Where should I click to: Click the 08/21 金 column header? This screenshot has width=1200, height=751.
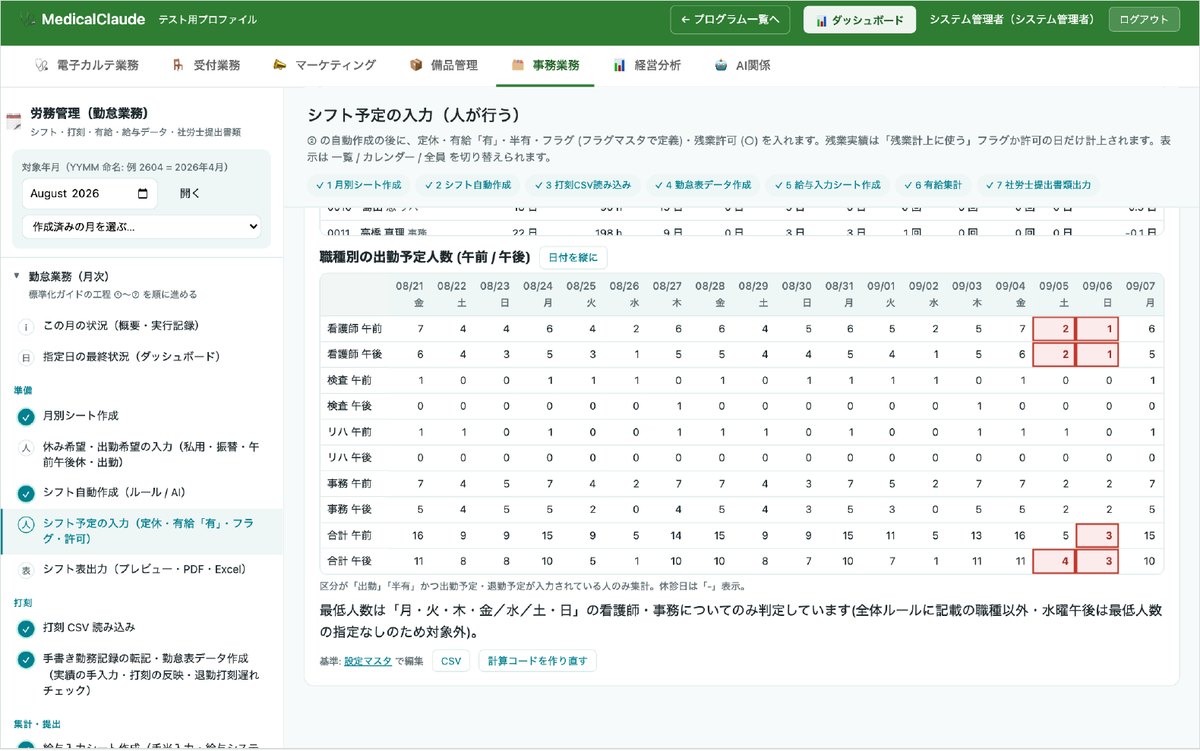coord(410,293)
